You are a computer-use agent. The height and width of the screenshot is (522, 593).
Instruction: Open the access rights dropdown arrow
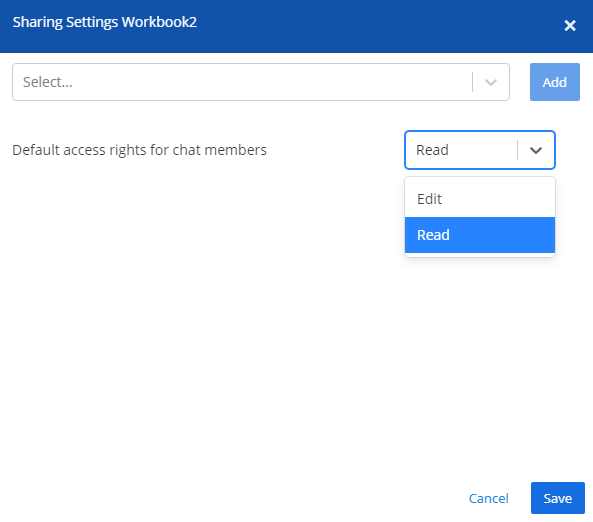(536, 150)
